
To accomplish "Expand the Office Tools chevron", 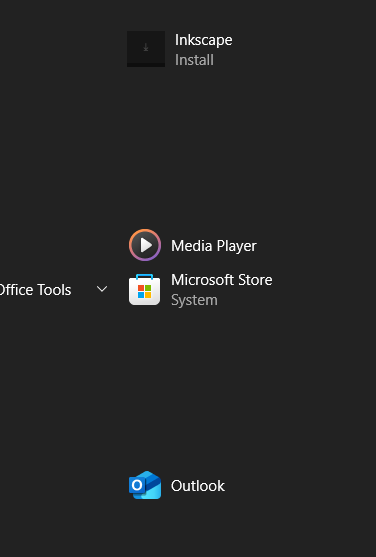I will pyautogui.click(x=102, y=289).
